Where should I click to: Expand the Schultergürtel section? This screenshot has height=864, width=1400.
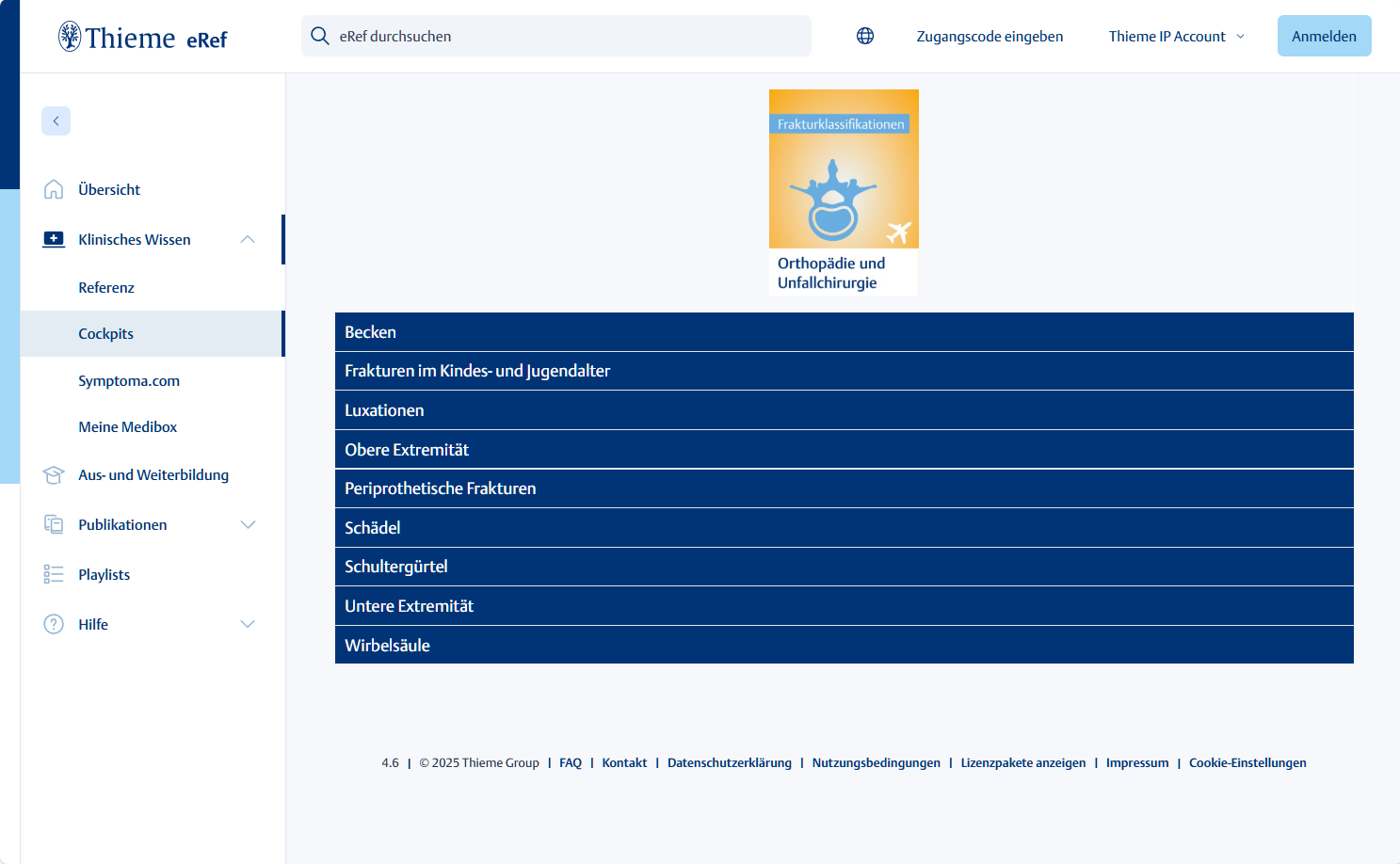(845, 567)
